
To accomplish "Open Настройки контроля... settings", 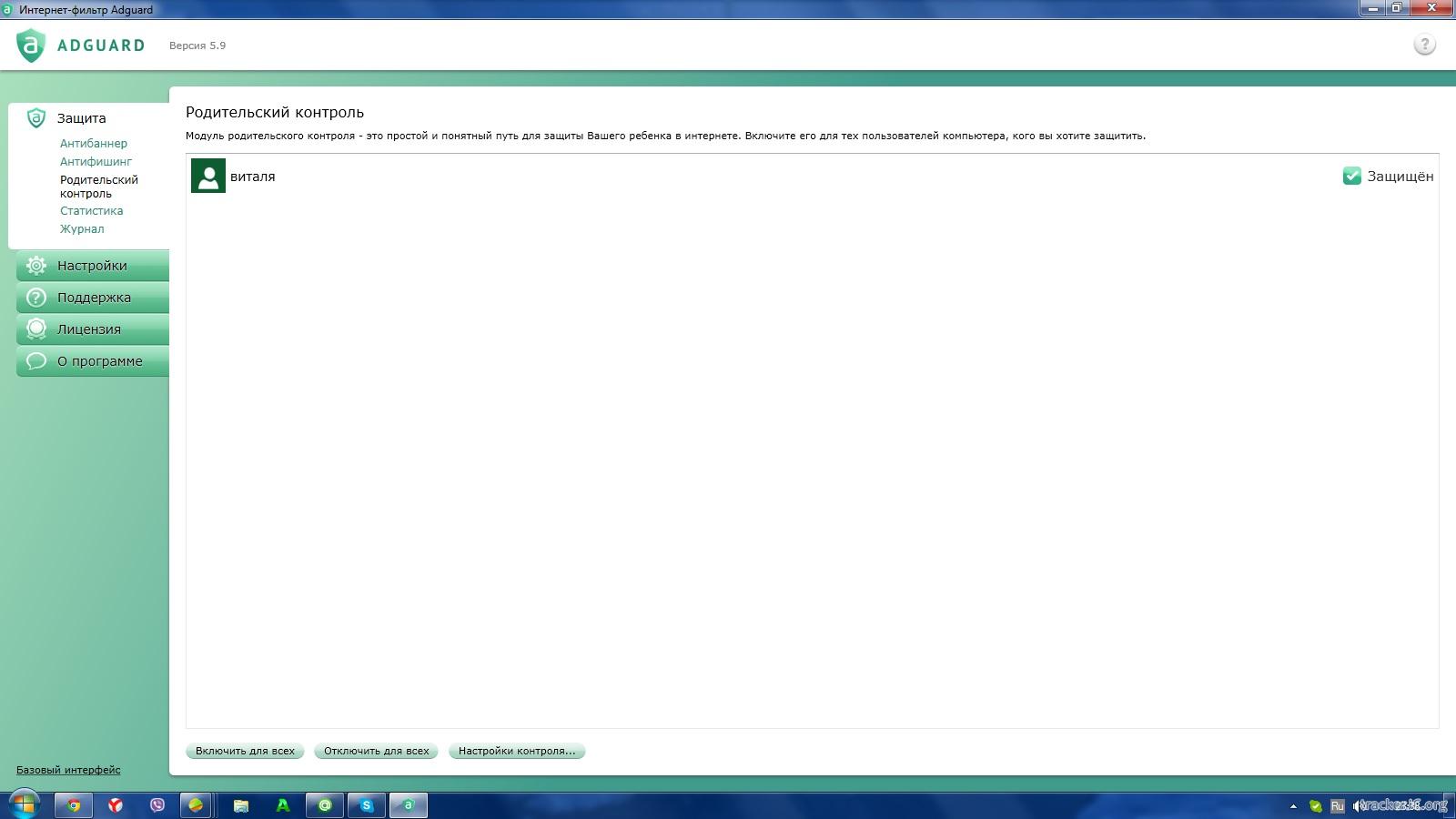I will click(x=517, y=752).
